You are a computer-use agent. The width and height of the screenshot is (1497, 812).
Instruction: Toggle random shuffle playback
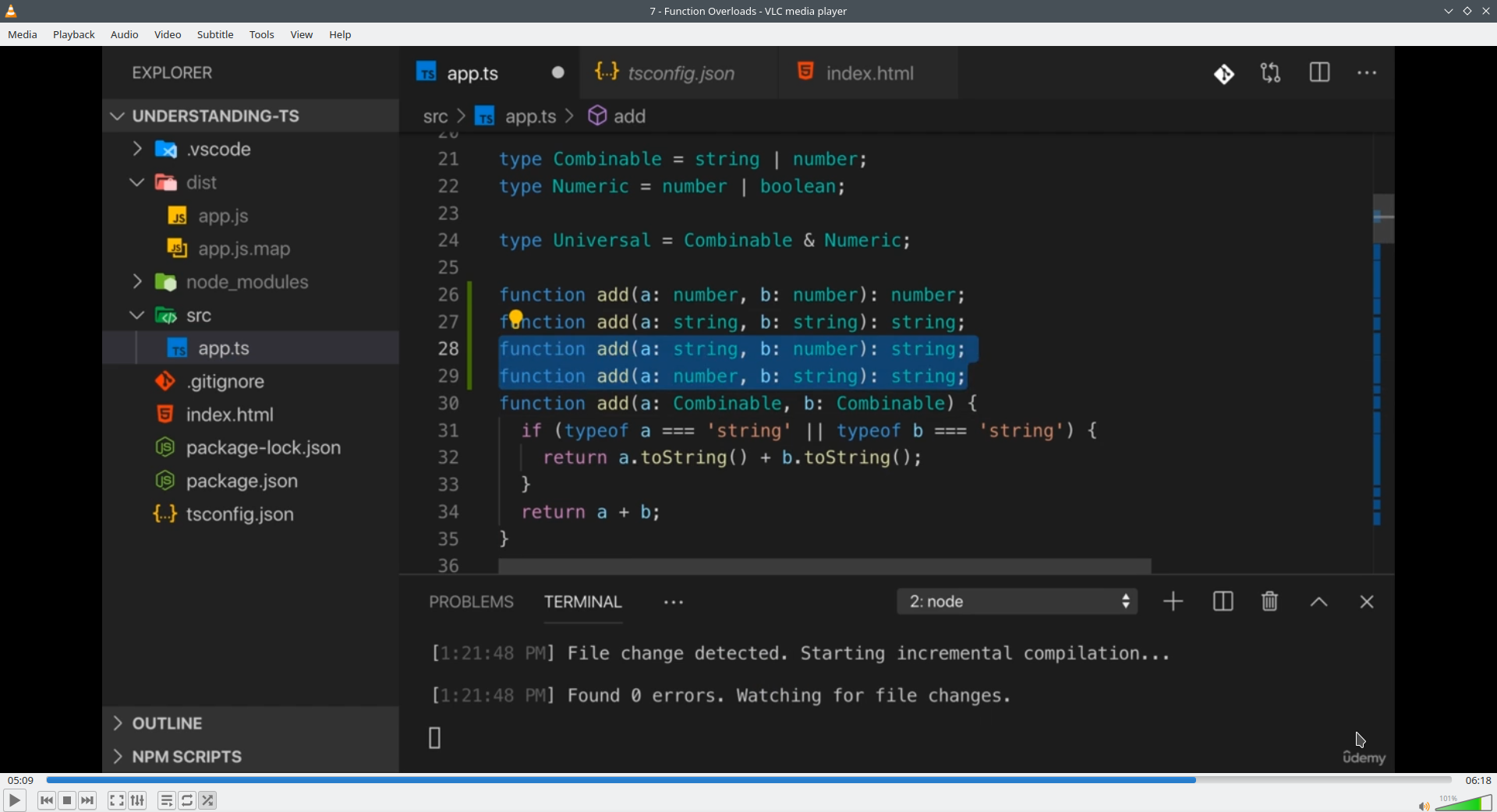208,800
